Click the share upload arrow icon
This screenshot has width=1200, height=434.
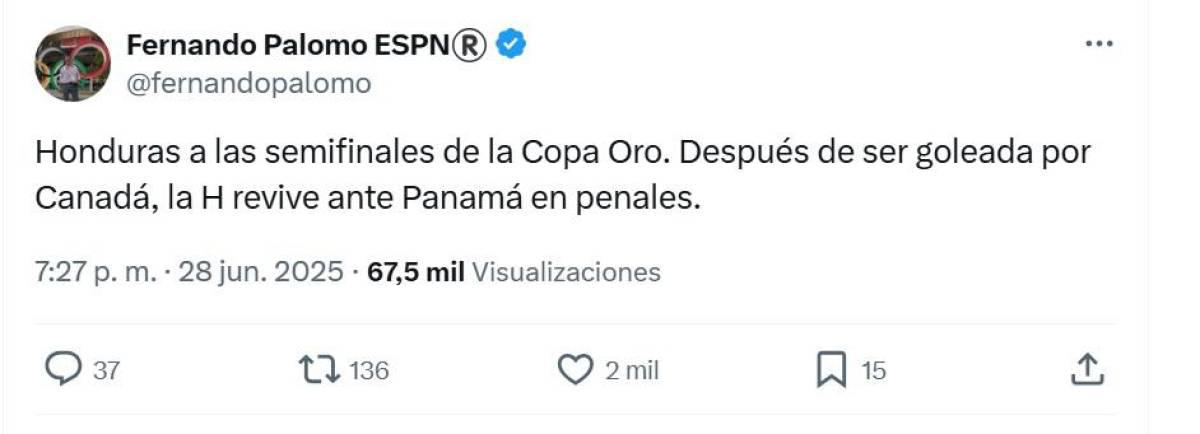click(1087, 370)
